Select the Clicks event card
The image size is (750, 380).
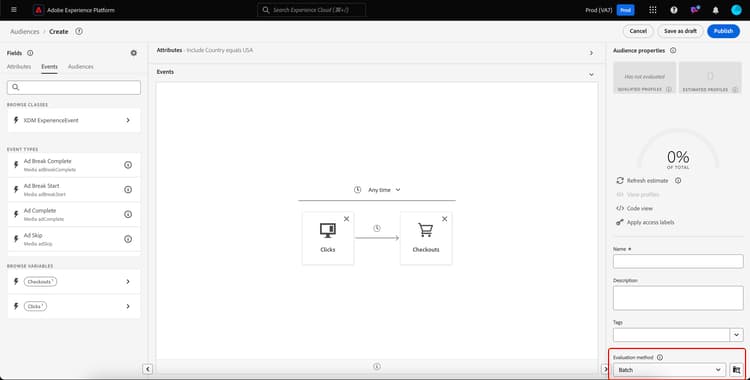click(328, 238)
